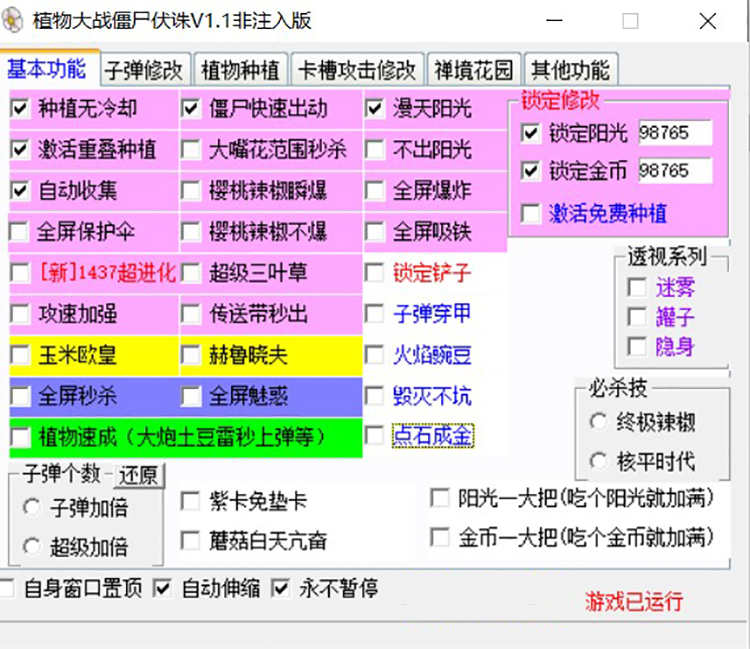The image size is (750, 649).
Task: Tick 传送带秒出 checkbox
Action: pos(190,314)
